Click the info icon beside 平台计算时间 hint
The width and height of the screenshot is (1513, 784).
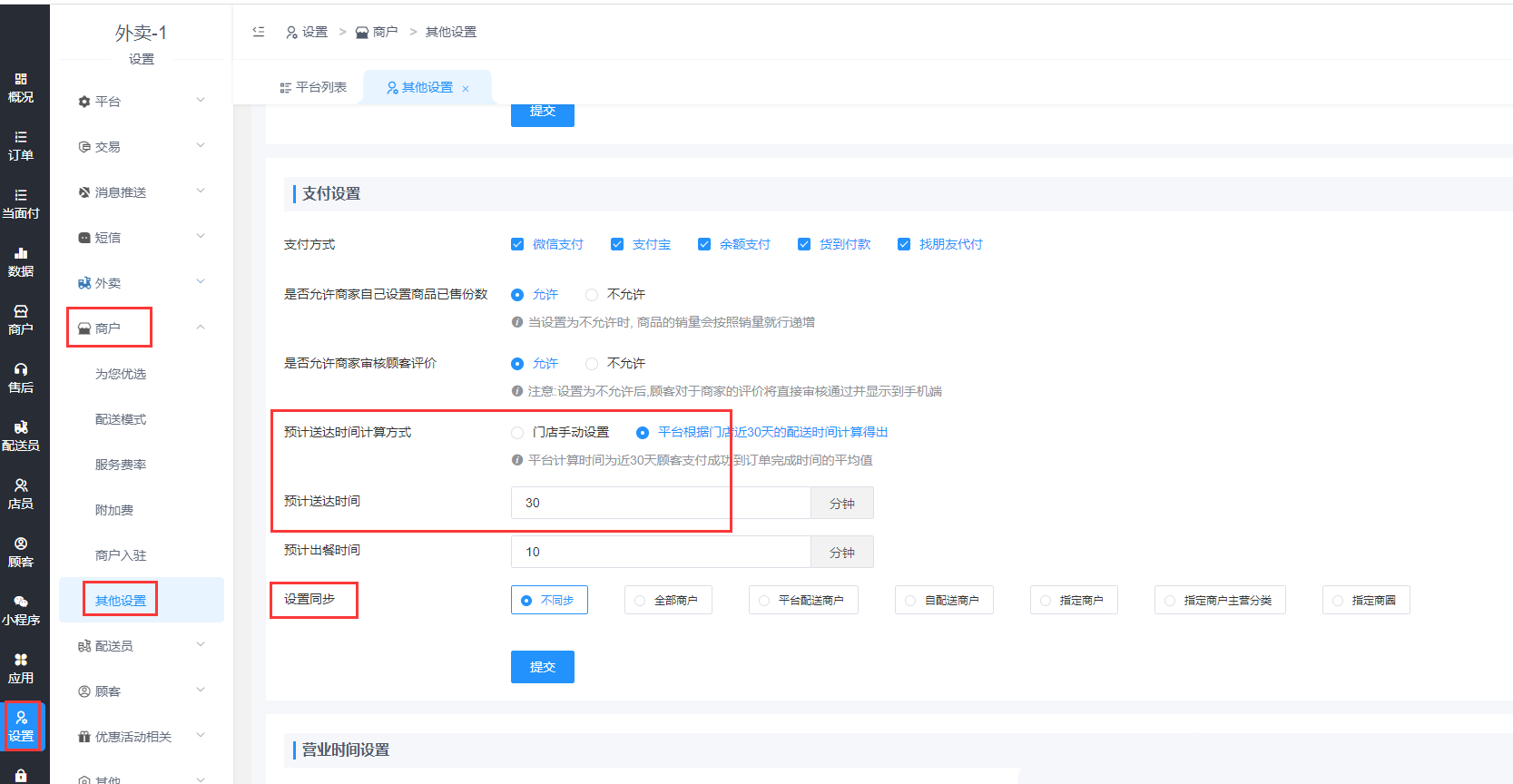coord(517,460)
